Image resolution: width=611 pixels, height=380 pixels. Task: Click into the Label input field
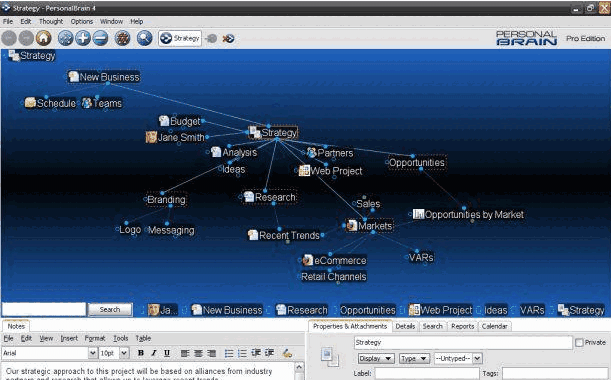coord(427,373)
